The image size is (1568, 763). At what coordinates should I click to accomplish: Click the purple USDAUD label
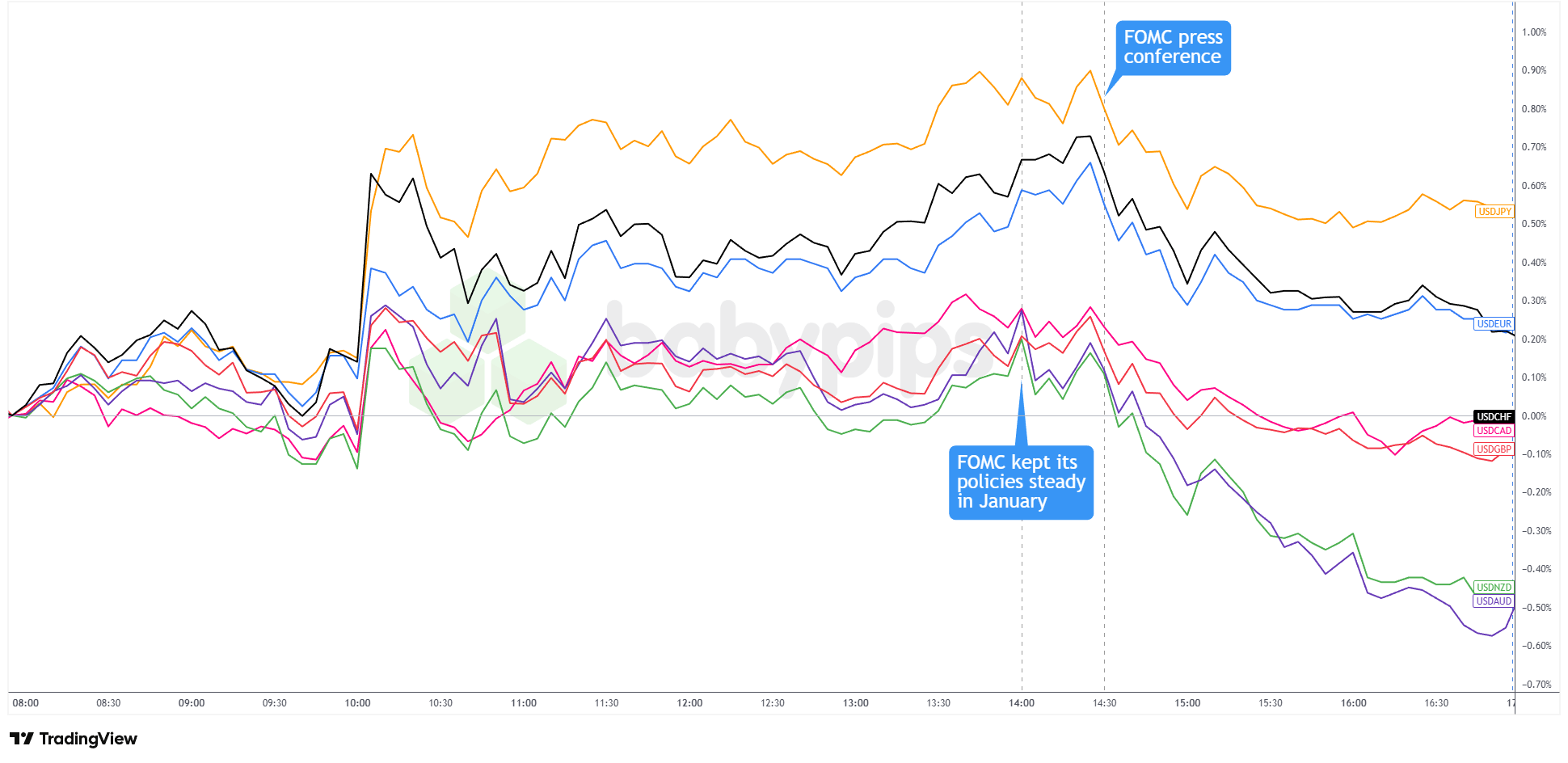click(1494, 601)
